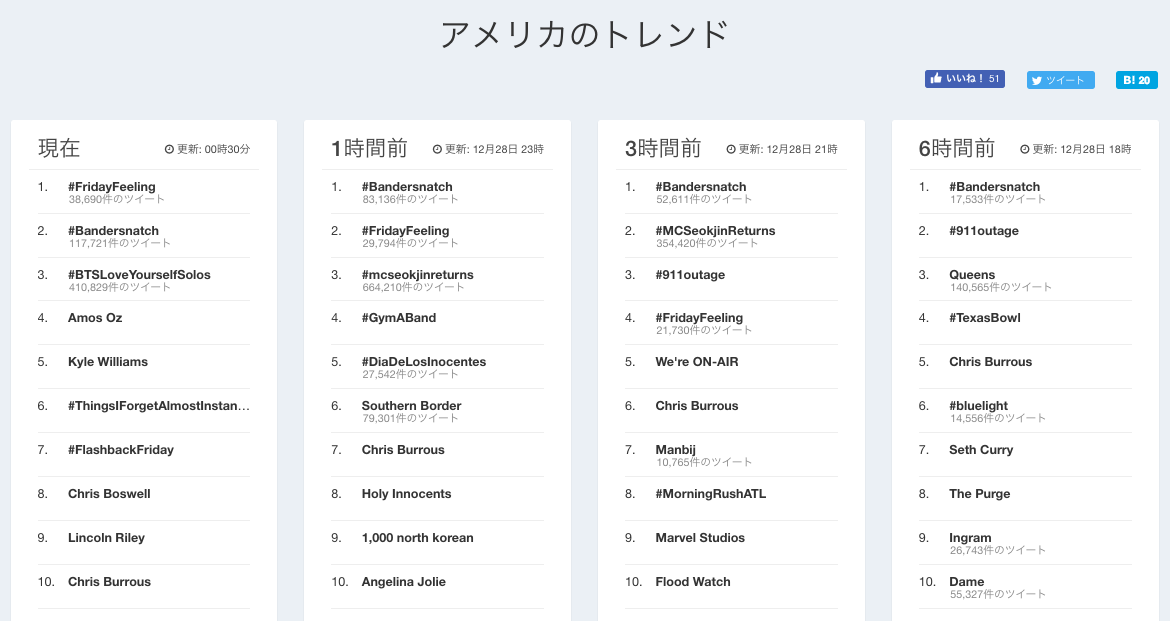Click the Hatena B! bookmark button
1170x621 pixels.
tap(1136, 80)
